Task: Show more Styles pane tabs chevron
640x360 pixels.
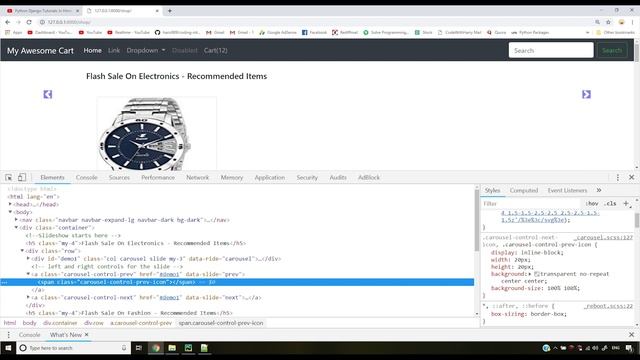Action: coord(599,190)
